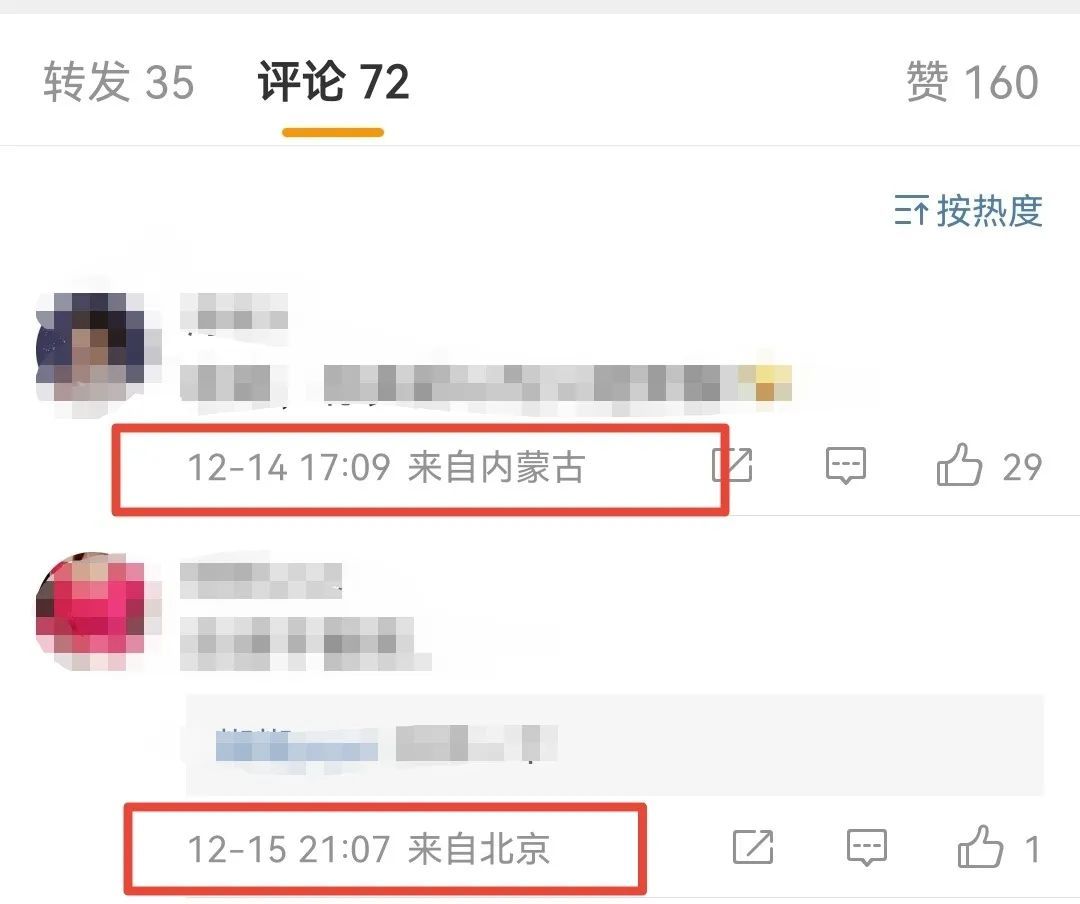The height and width of the screenshot is (904, 1080).
Task: Open the 转发 35 reposts tab
Action: 119,81
